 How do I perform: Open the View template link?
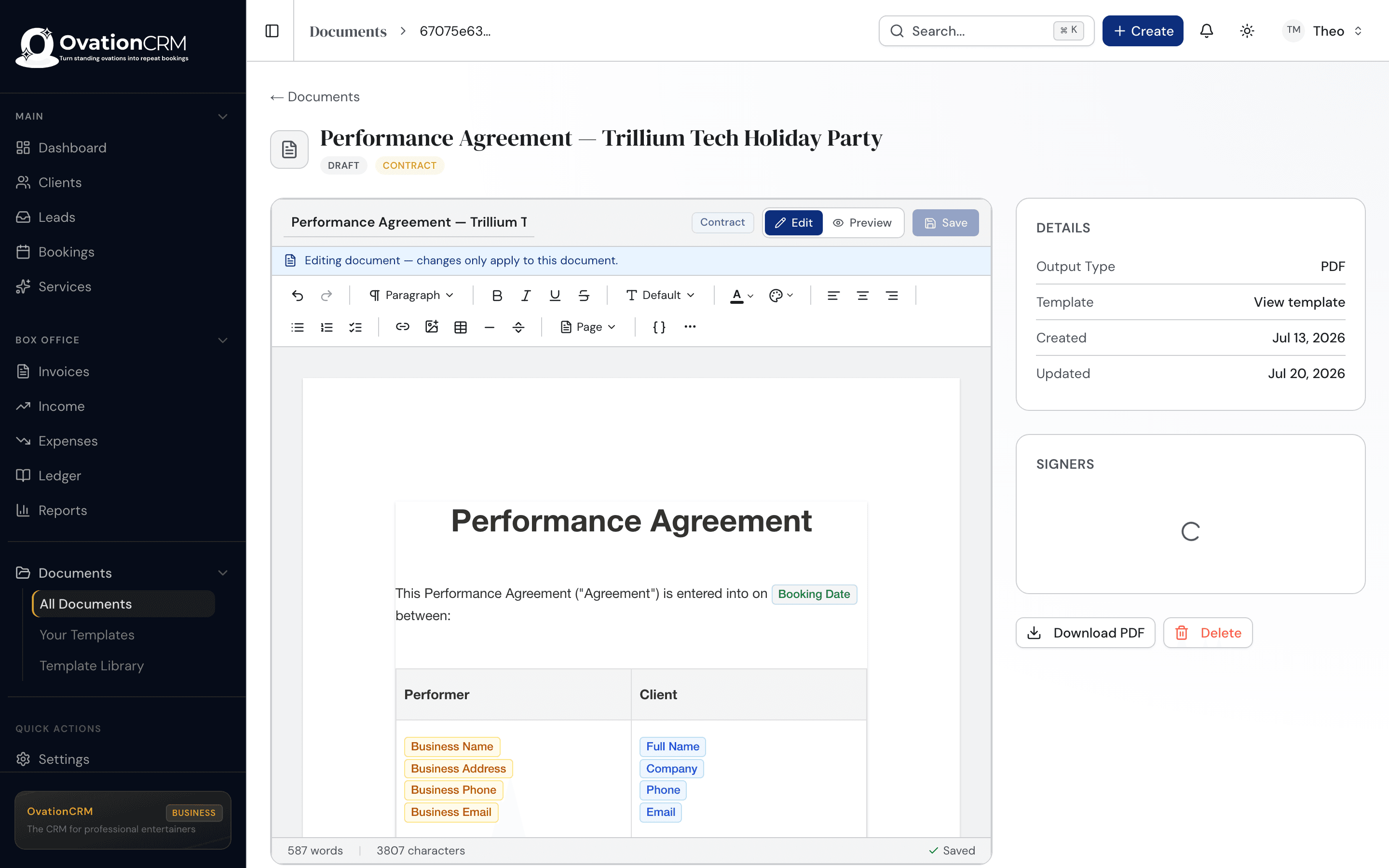click(x=1299, y=302)
